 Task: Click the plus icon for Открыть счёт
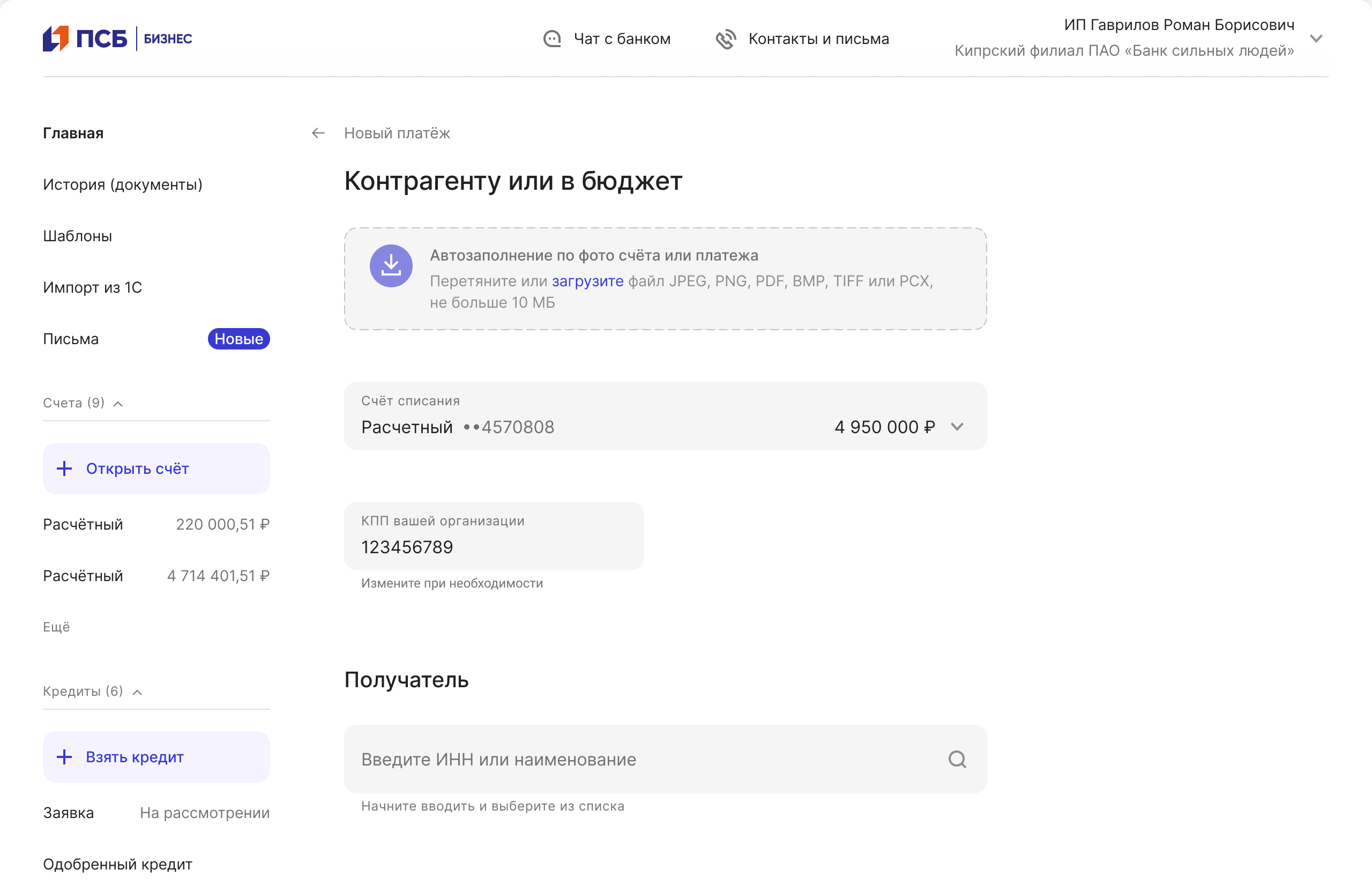64,469
